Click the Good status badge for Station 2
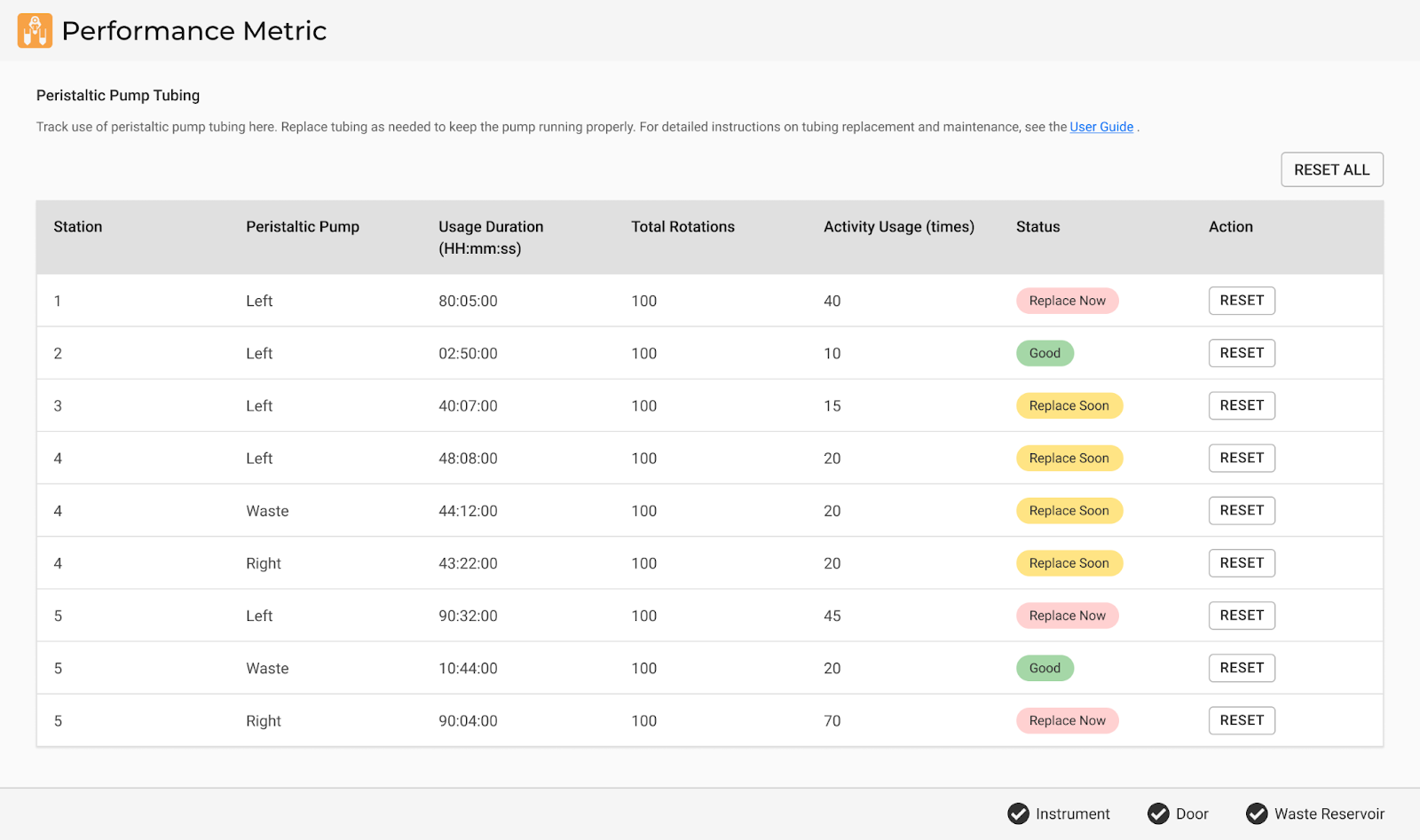Viewport: 1420px width, 840px height. click(1045, 353)
